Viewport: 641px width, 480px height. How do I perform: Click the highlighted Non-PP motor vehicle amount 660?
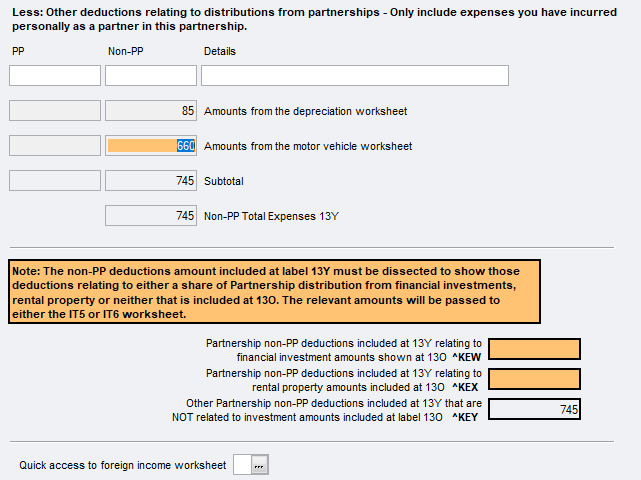click(x=151, y=146)
